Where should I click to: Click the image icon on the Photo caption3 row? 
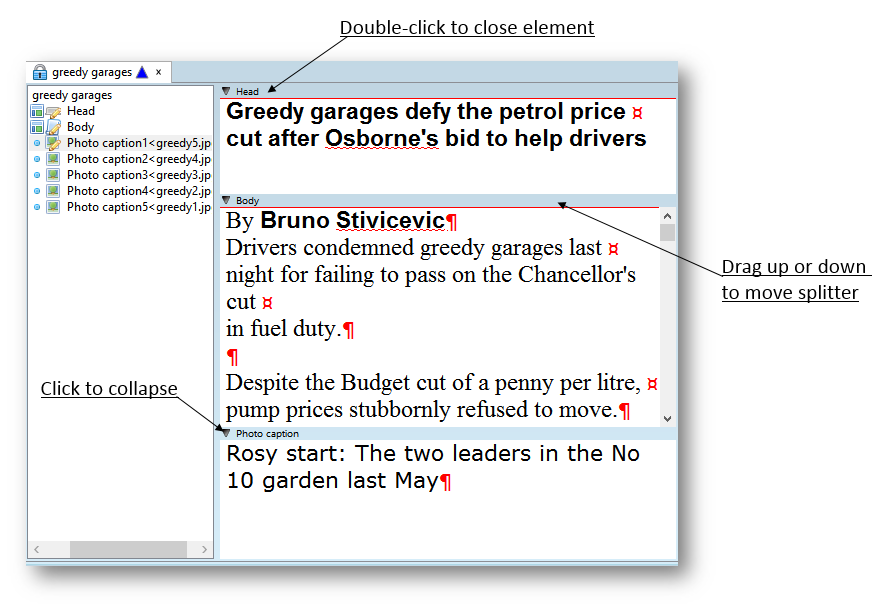click(53, 175)
